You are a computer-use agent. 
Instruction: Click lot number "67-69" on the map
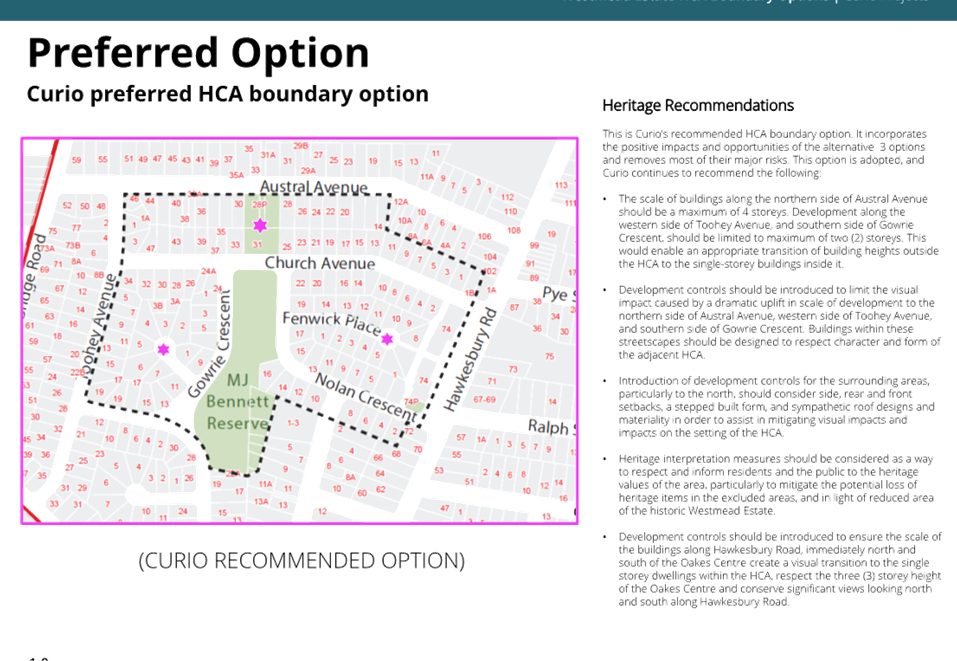click(484, 399)
